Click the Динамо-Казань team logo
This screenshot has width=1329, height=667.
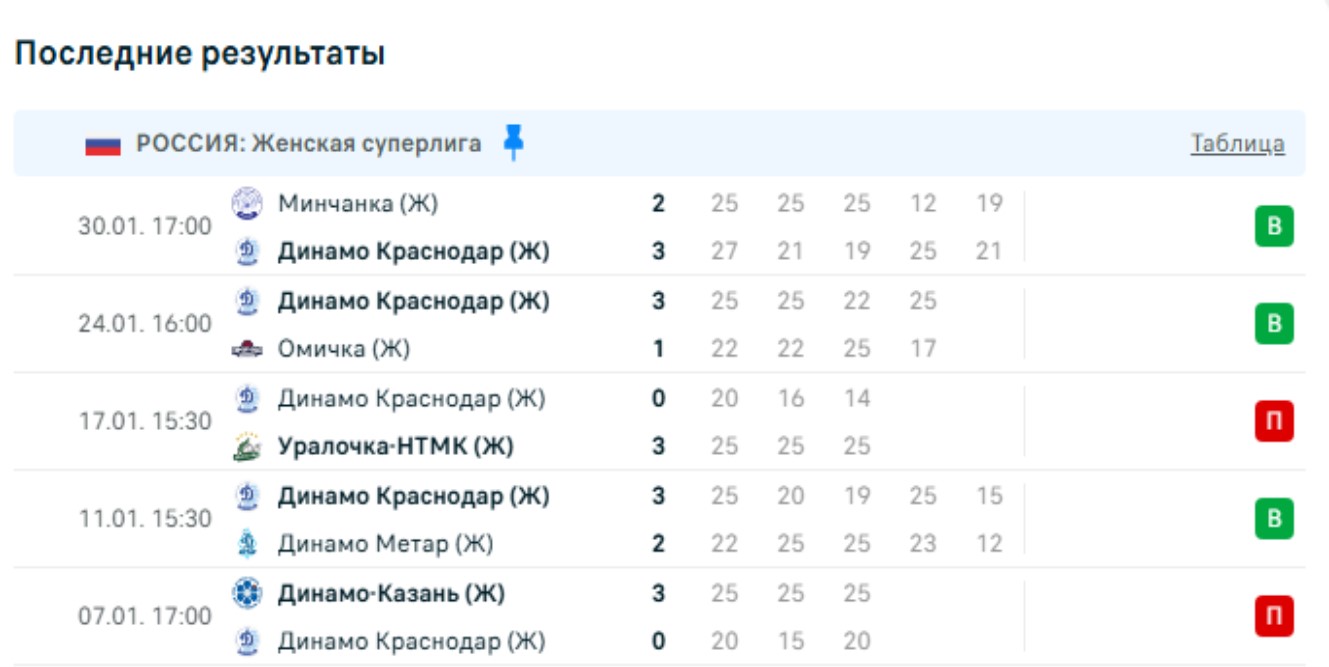[247, 594]
